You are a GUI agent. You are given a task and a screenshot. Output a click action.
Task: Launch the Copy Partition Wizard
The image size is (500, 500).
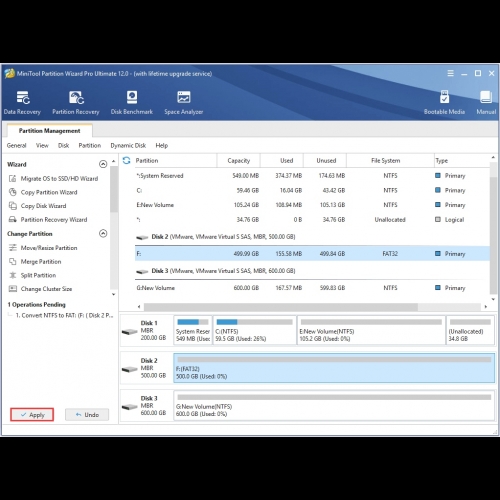43,192
